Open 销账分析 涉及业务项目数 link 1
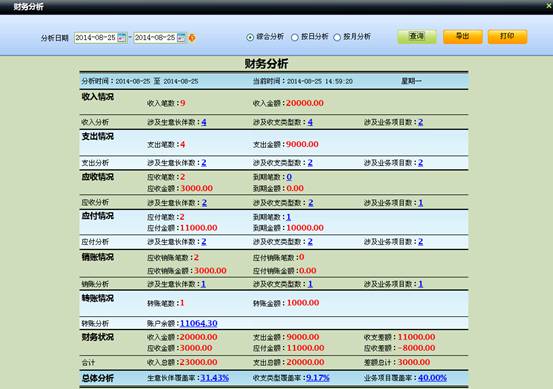Image resolution: width=553 pixels, height=389 pixels. coord(420,284)
